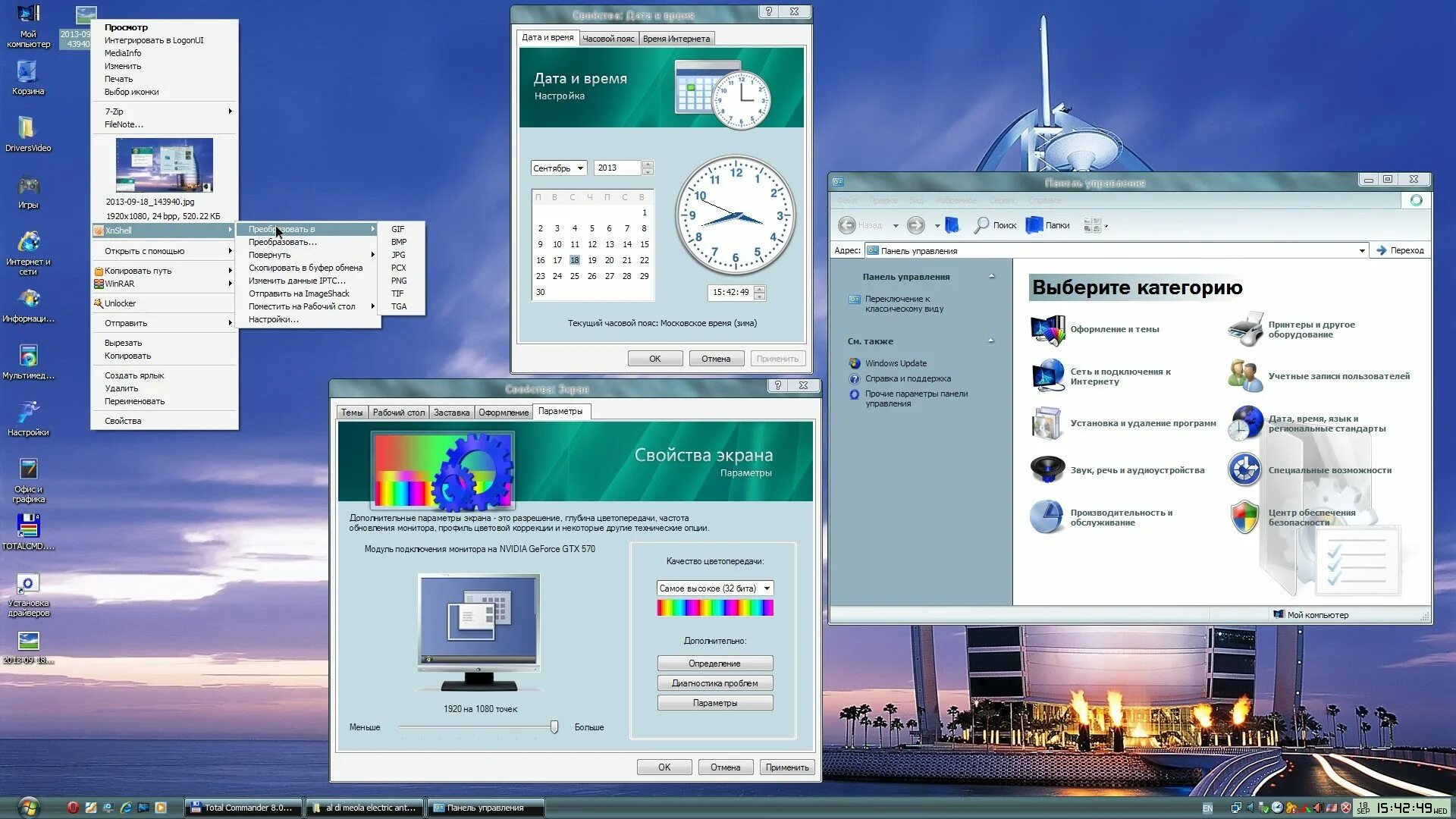Check Оформление decoration tab settings
The height and width of the screenshot is (819, 1456).
click(502, 411)
